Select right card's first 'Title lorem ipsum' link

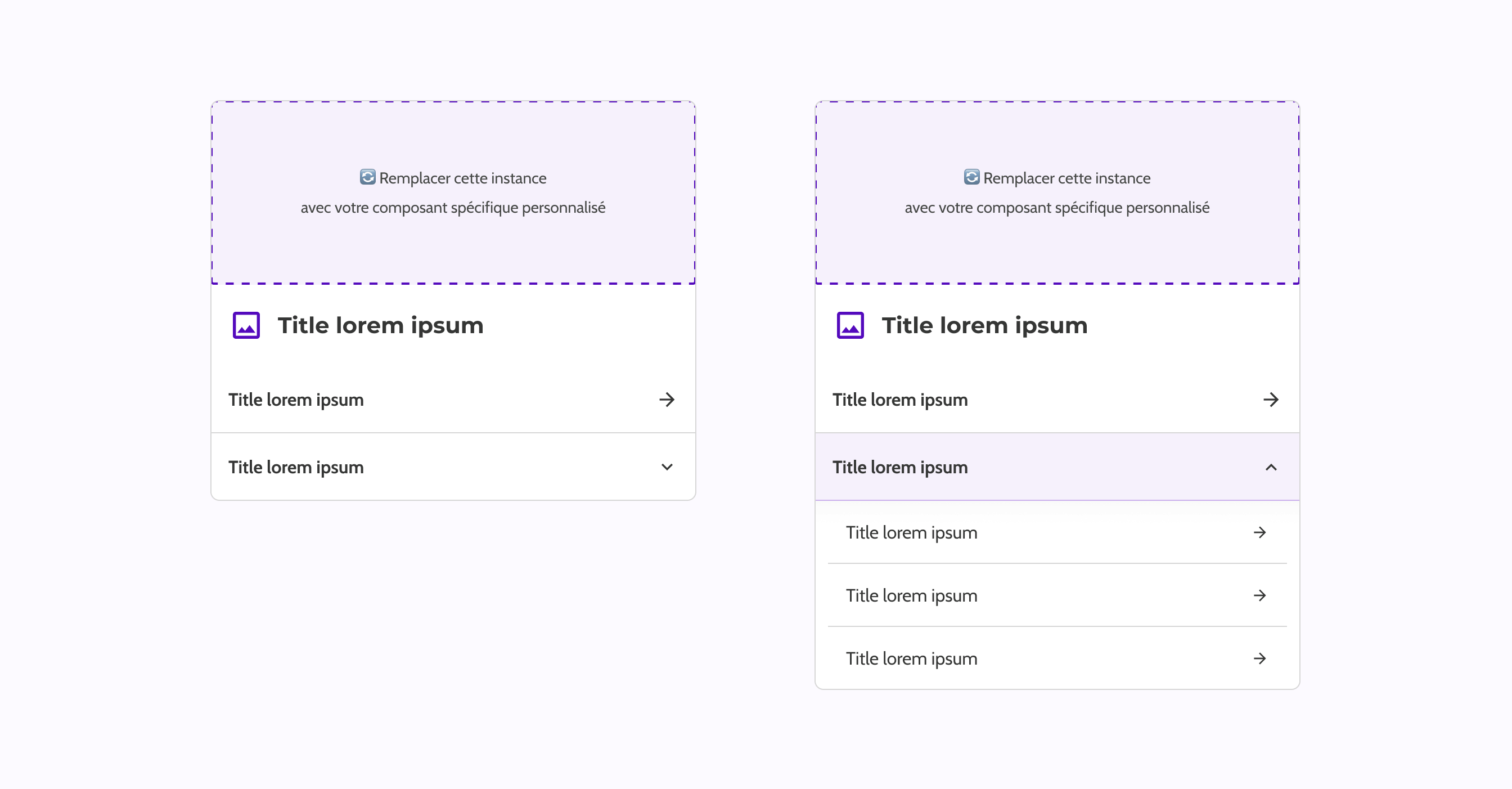pyautogui.click(x=900, y=400)
